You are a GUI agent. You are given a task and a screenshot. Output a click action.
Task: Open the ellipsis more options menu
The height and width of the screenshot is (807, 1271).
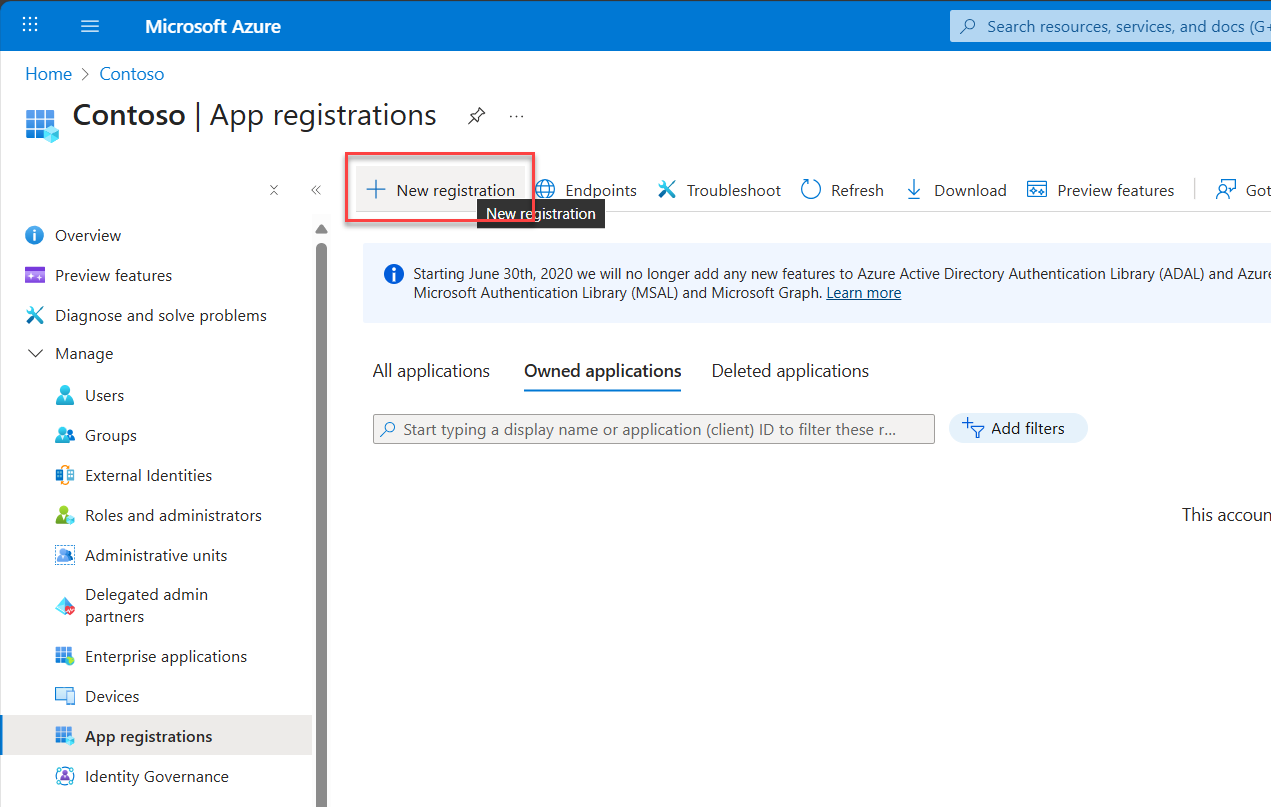516,116
